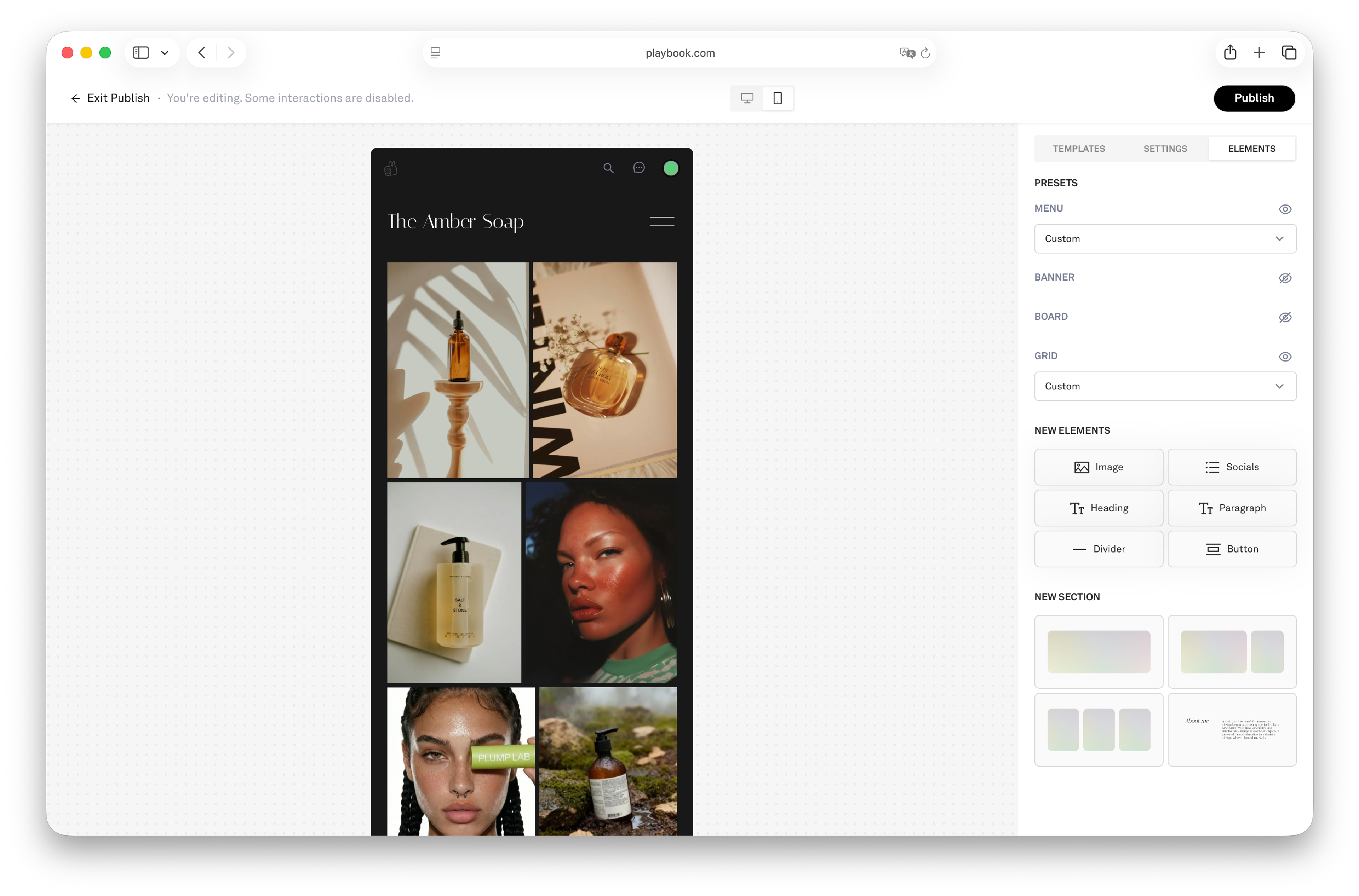This screenshot has width=1359, height=896.
Task: Click the NEW ELEMENTS section heading
Action: (1072, 431)
